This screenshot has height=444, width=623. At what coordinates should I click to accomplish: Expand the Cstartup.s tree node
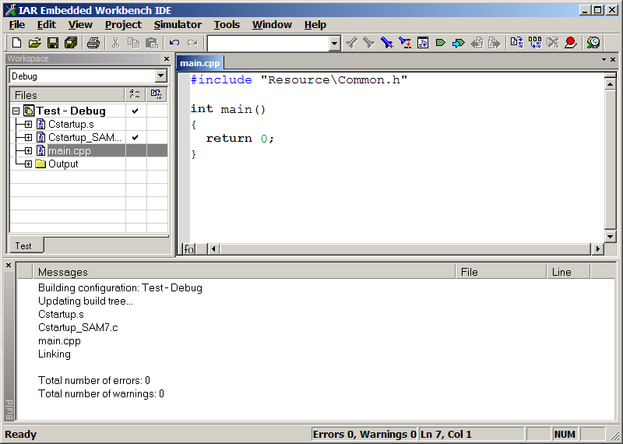pyautogui.click(x=28, y=124)
